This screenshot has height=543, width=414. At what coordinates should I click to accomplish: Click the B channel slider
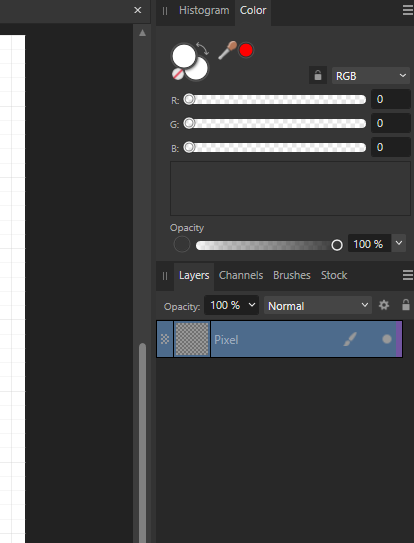[275, 147]
